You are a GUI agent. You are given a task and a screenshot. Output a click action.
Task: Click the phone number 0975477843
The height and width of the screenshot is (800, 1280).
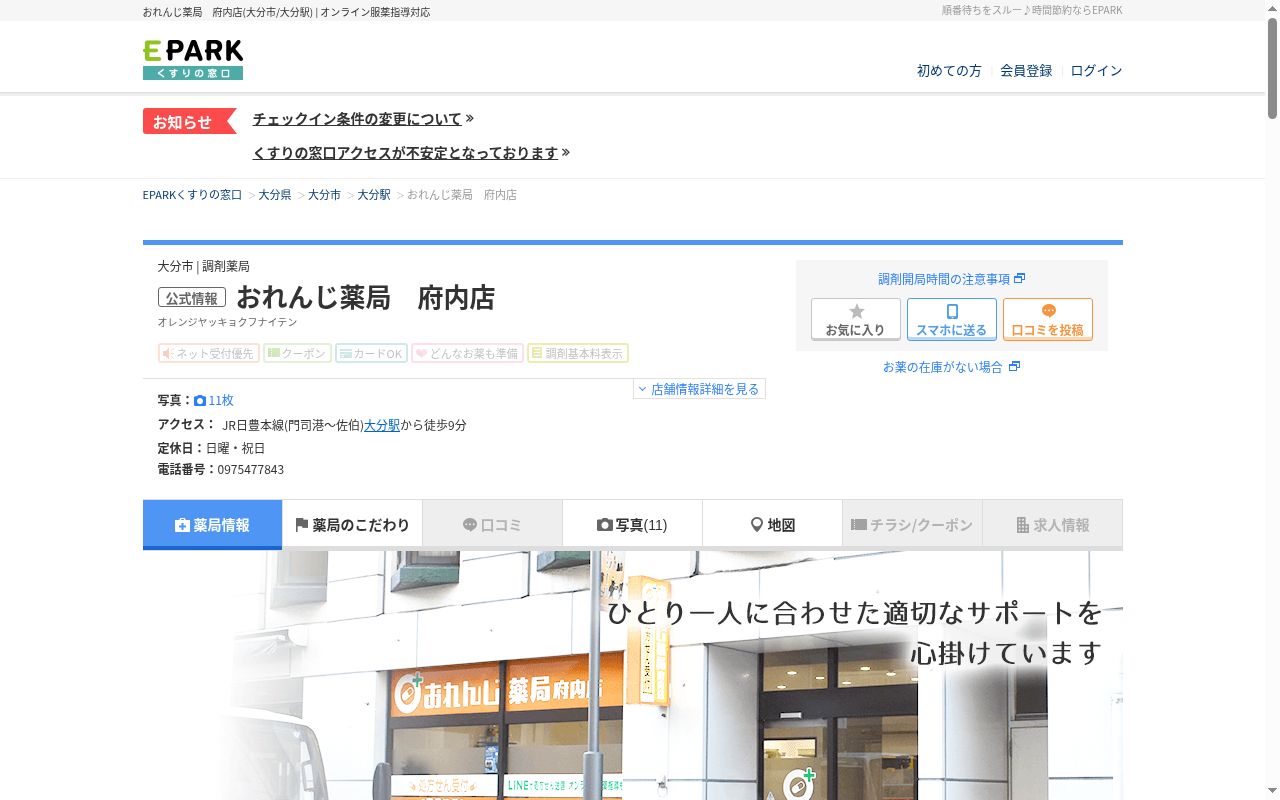251,470
